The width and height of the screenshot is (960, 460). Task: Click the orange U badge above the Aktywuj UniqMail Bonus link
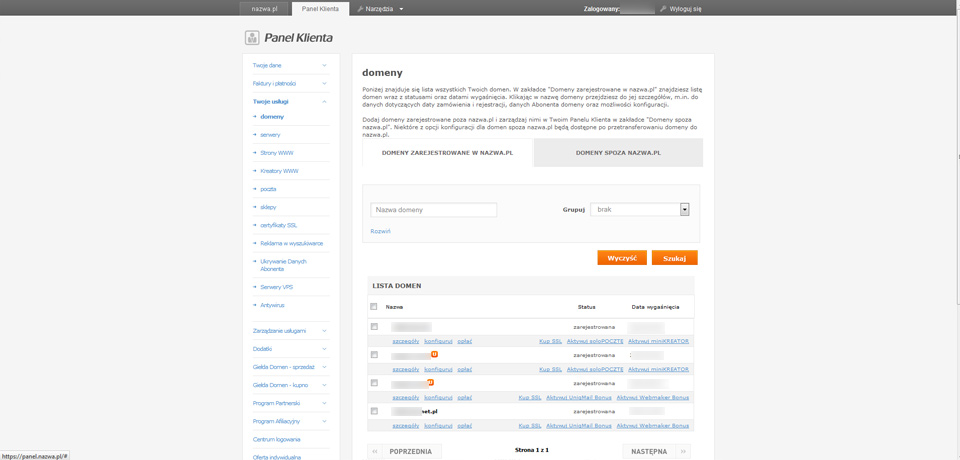(x=430, y=382)
